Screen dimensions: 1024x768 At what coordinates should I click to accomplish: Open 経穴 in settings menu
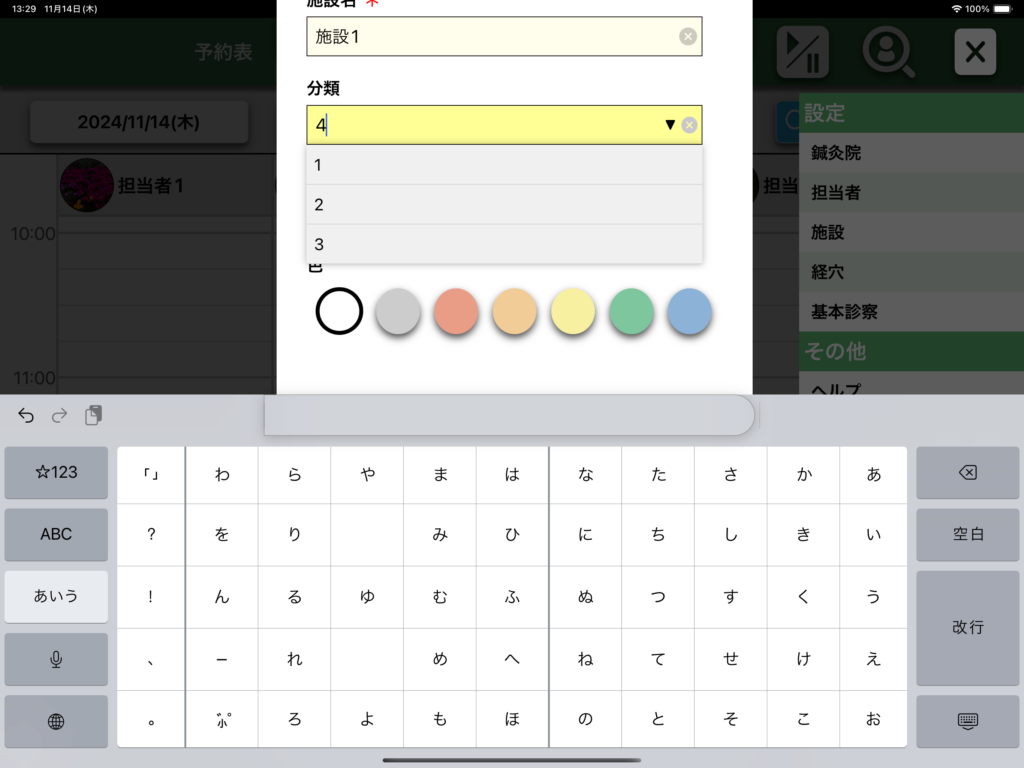coord(910,272)
